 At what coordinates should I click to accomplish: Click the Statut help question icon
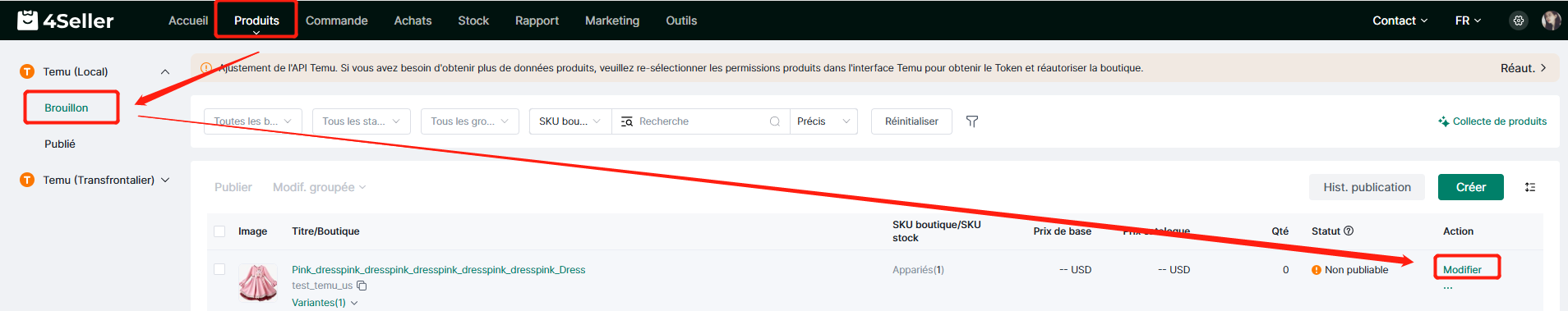click(x=1349, y=231)
